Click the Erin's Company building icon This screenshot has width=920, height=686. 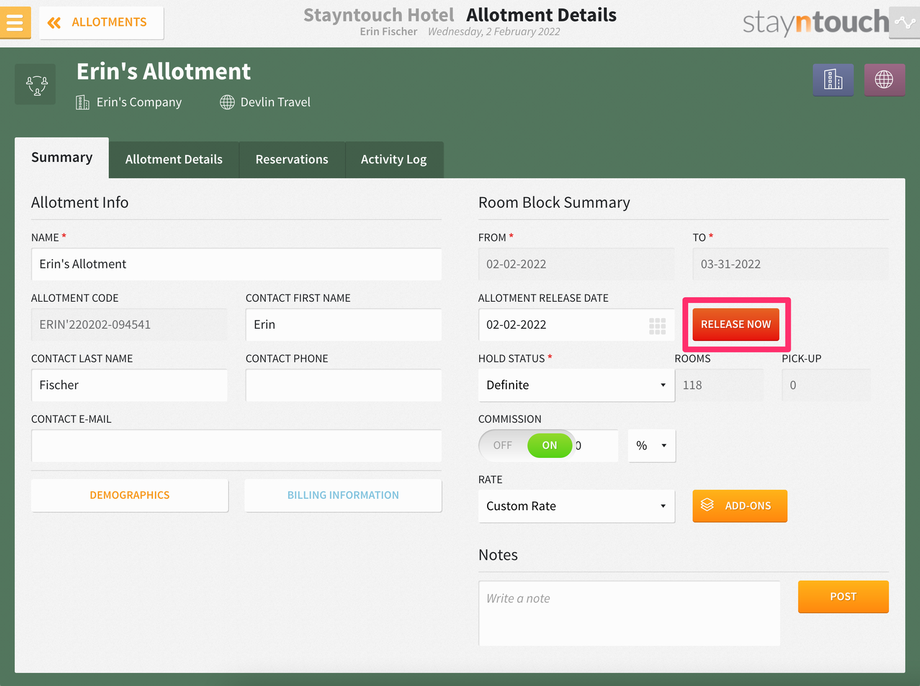click(83, 103)
